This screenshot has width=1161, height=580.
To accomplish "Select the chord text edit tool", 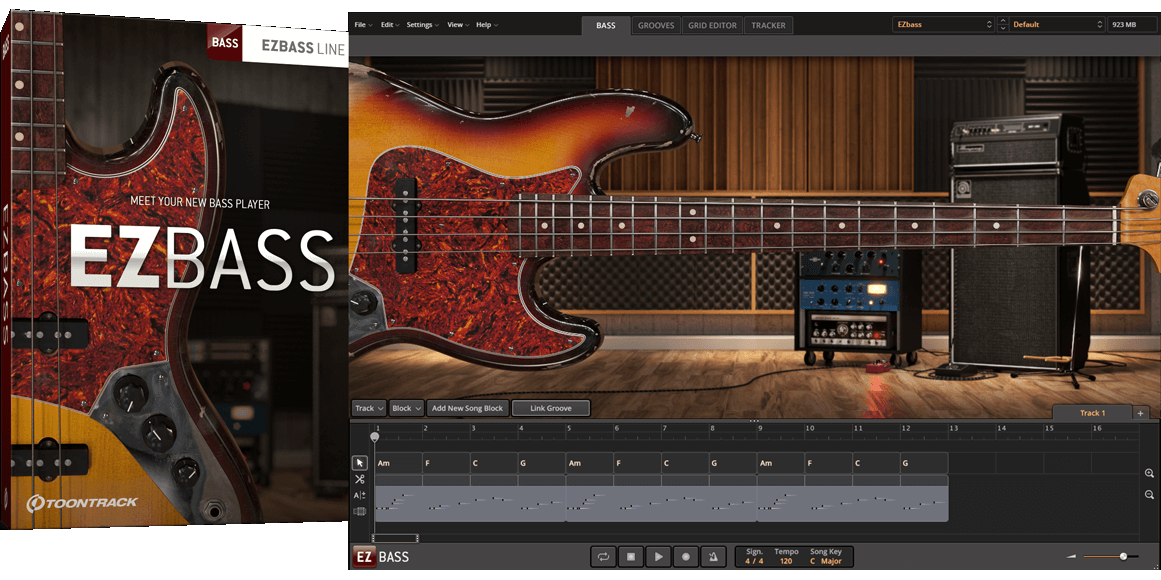I will [x=360, y=496].
